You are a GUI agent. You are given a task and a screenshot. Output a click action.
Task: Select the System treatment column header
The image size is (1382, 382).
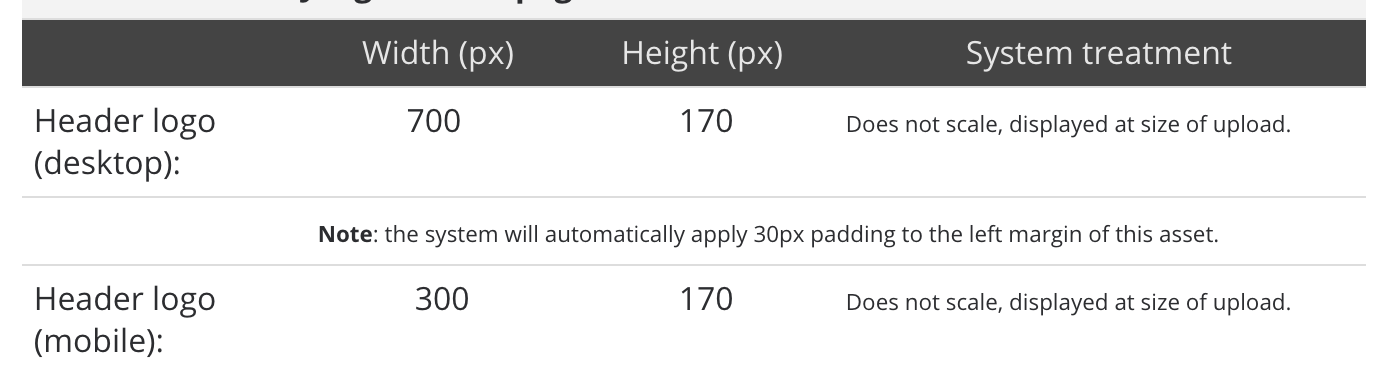pos(1098,53)
